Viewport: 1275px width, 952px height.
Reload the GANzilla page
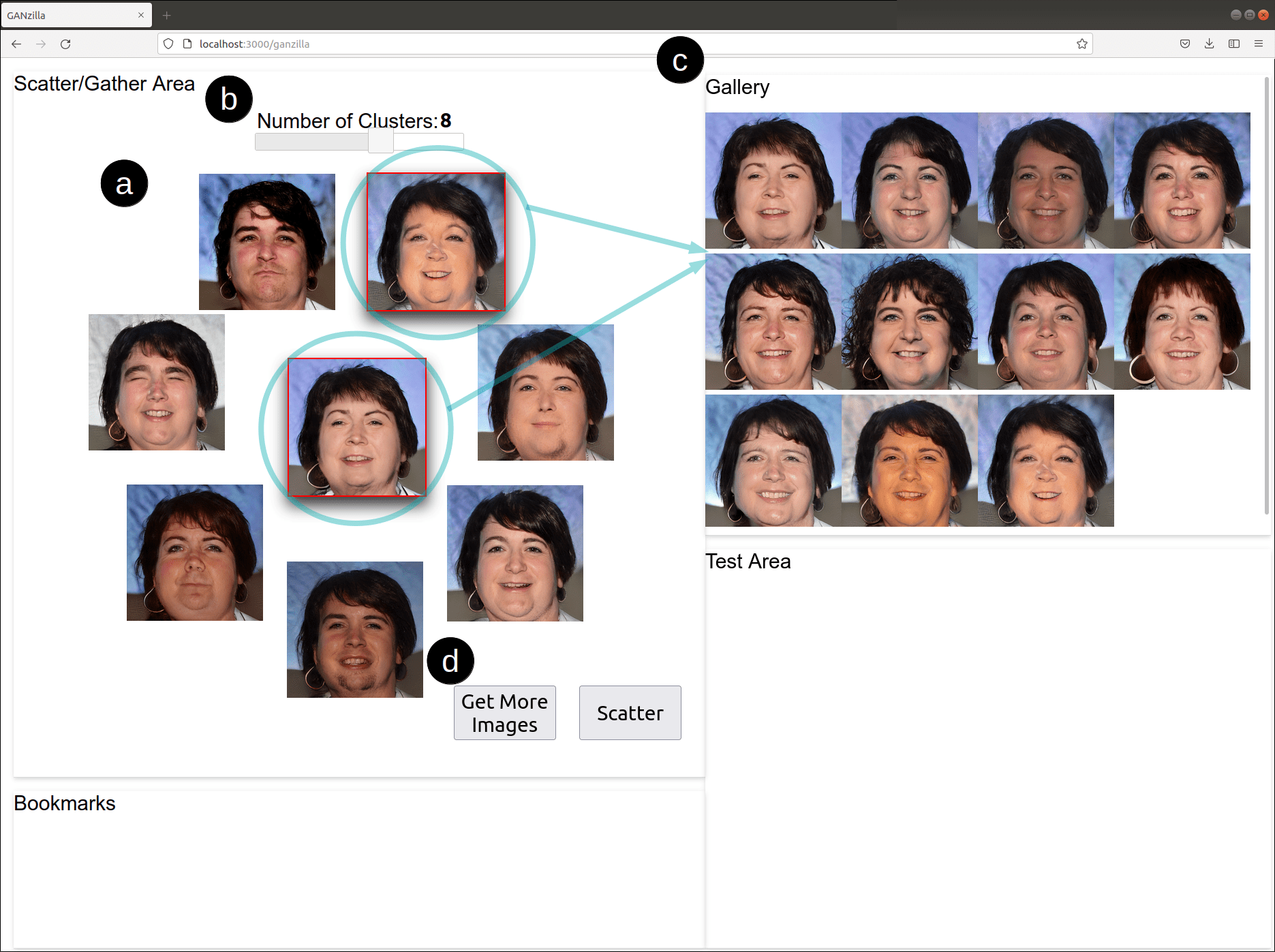coord(65,44)
